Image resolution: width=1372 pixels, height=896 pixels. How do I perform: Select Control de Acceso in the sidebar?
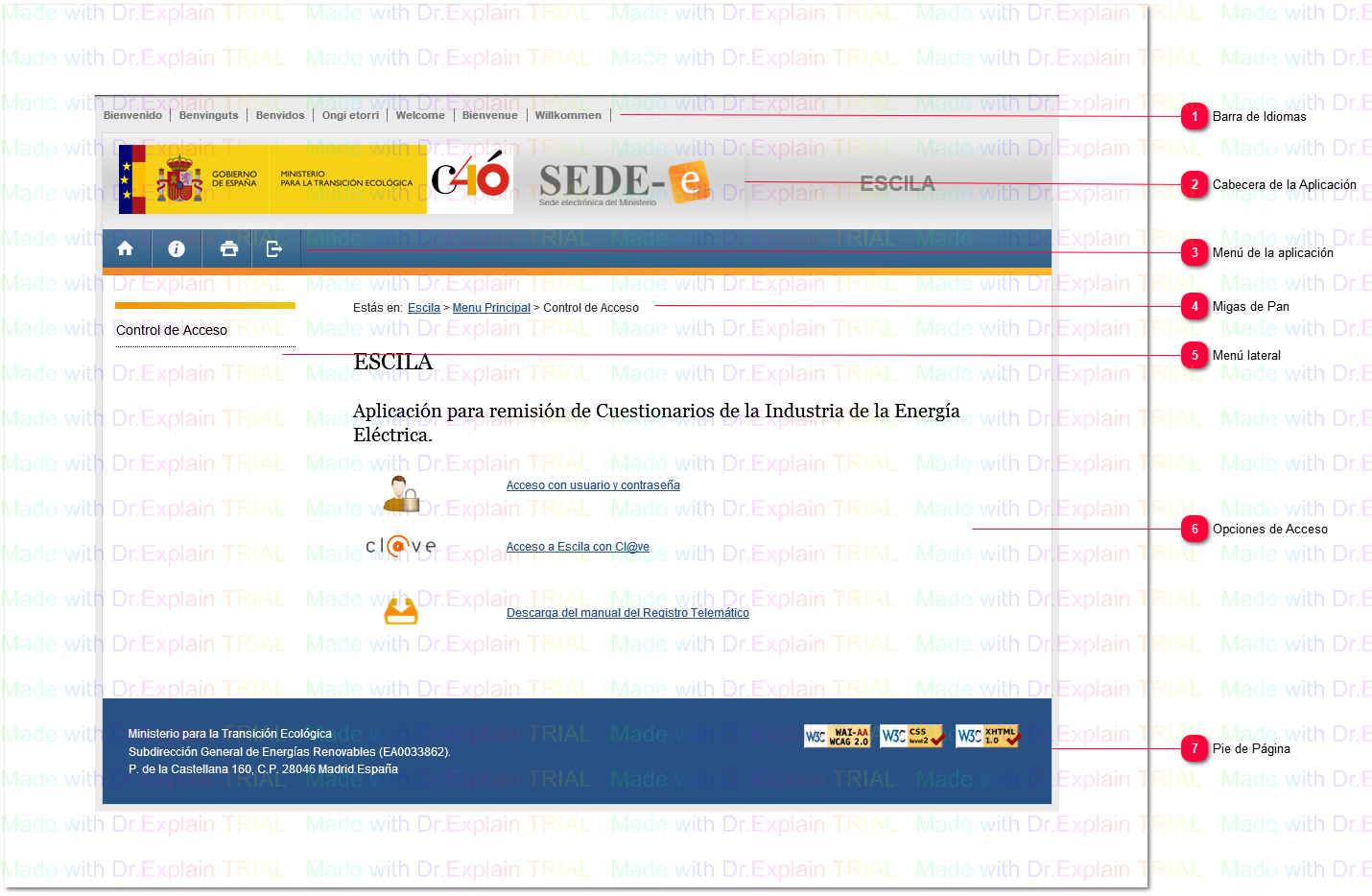(171, 330)
